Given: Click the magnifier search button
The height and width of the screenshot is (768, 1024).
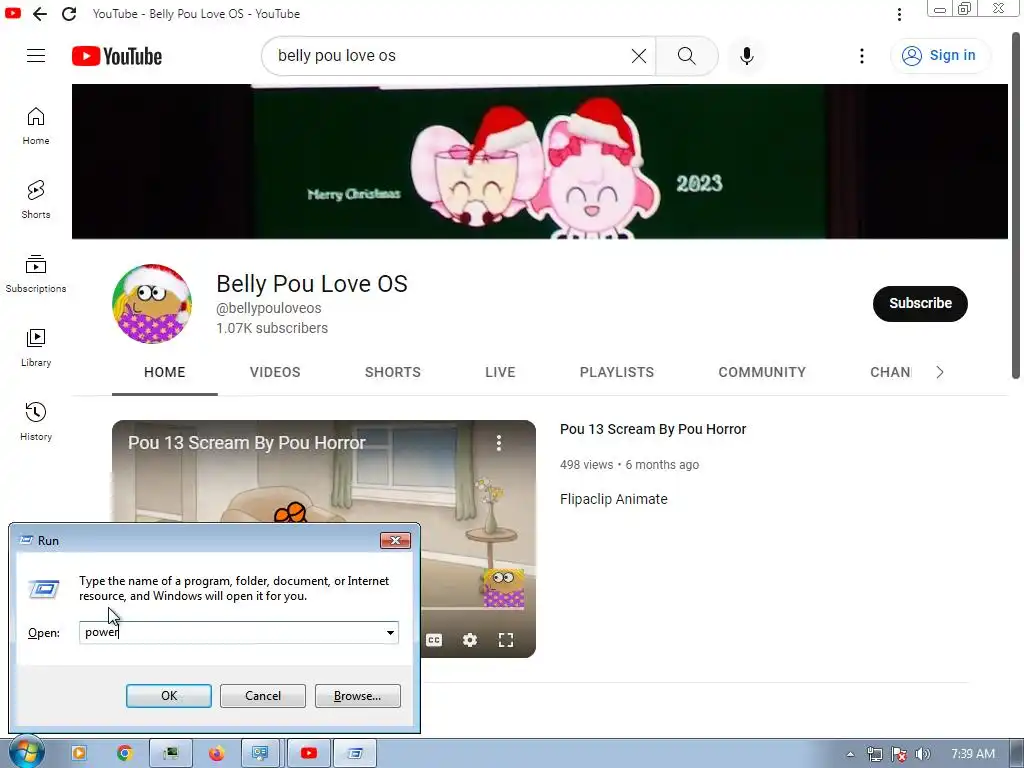Looking at the screenshot, I should 686,56.
